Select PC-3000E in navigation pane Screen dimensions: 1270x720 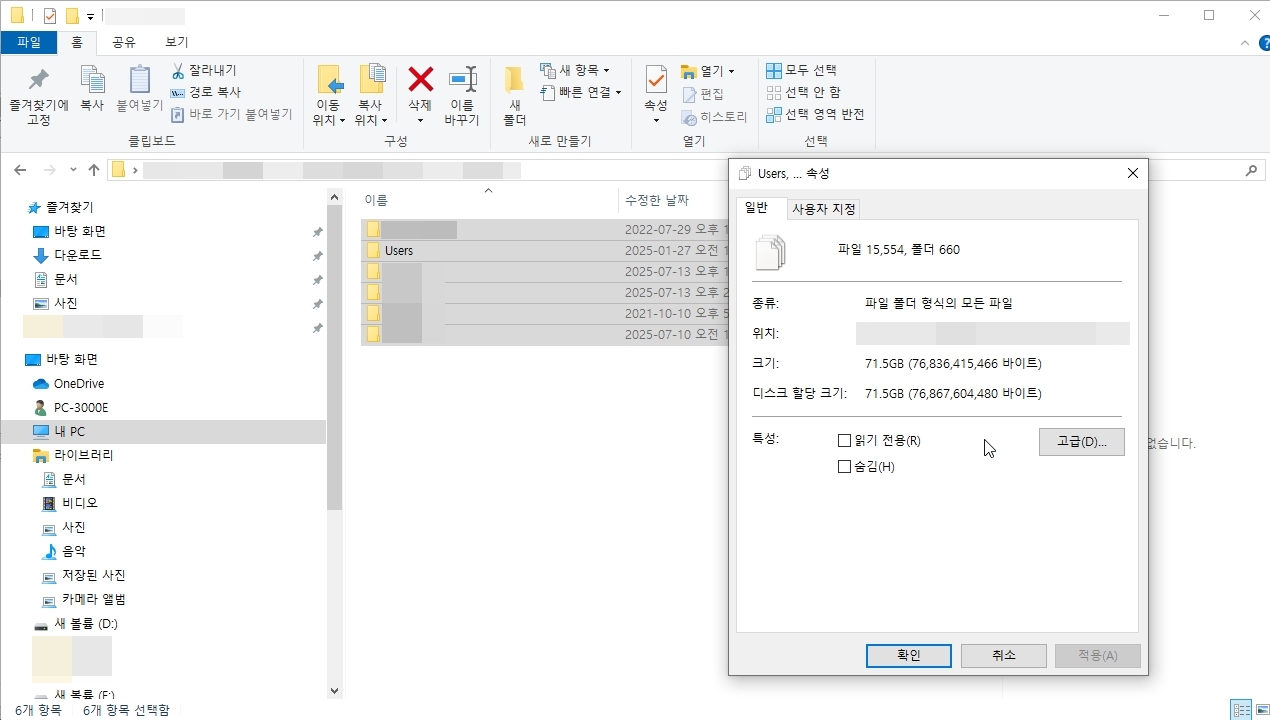(x=81, y=407)
